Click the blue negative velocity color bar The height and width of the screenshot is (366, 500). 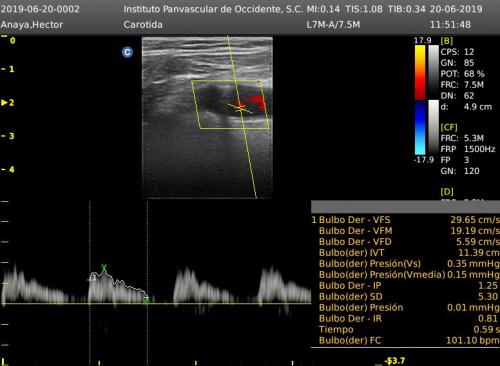point(420,128)
